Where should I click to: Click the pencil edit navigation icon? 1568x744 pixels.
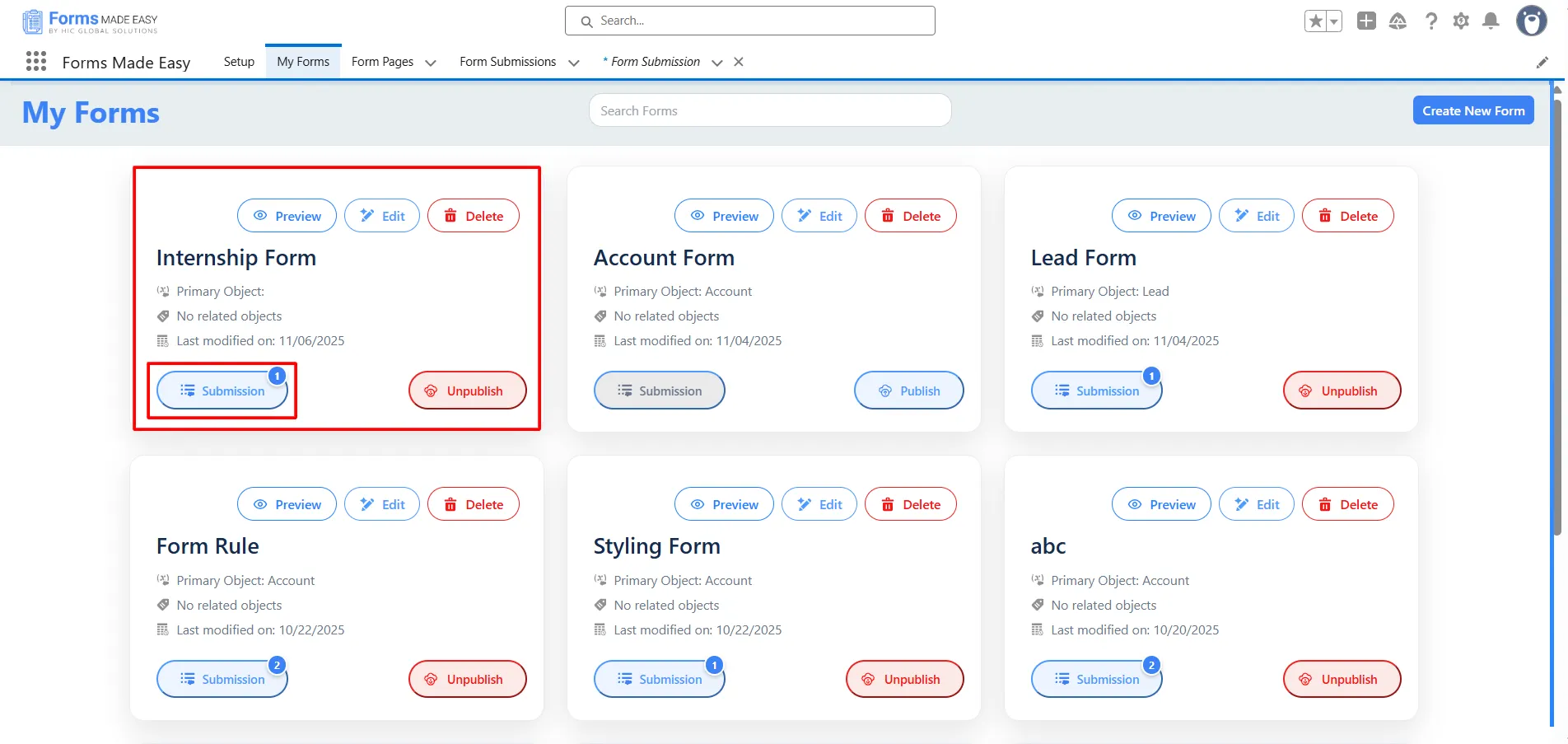(1542, 63)
